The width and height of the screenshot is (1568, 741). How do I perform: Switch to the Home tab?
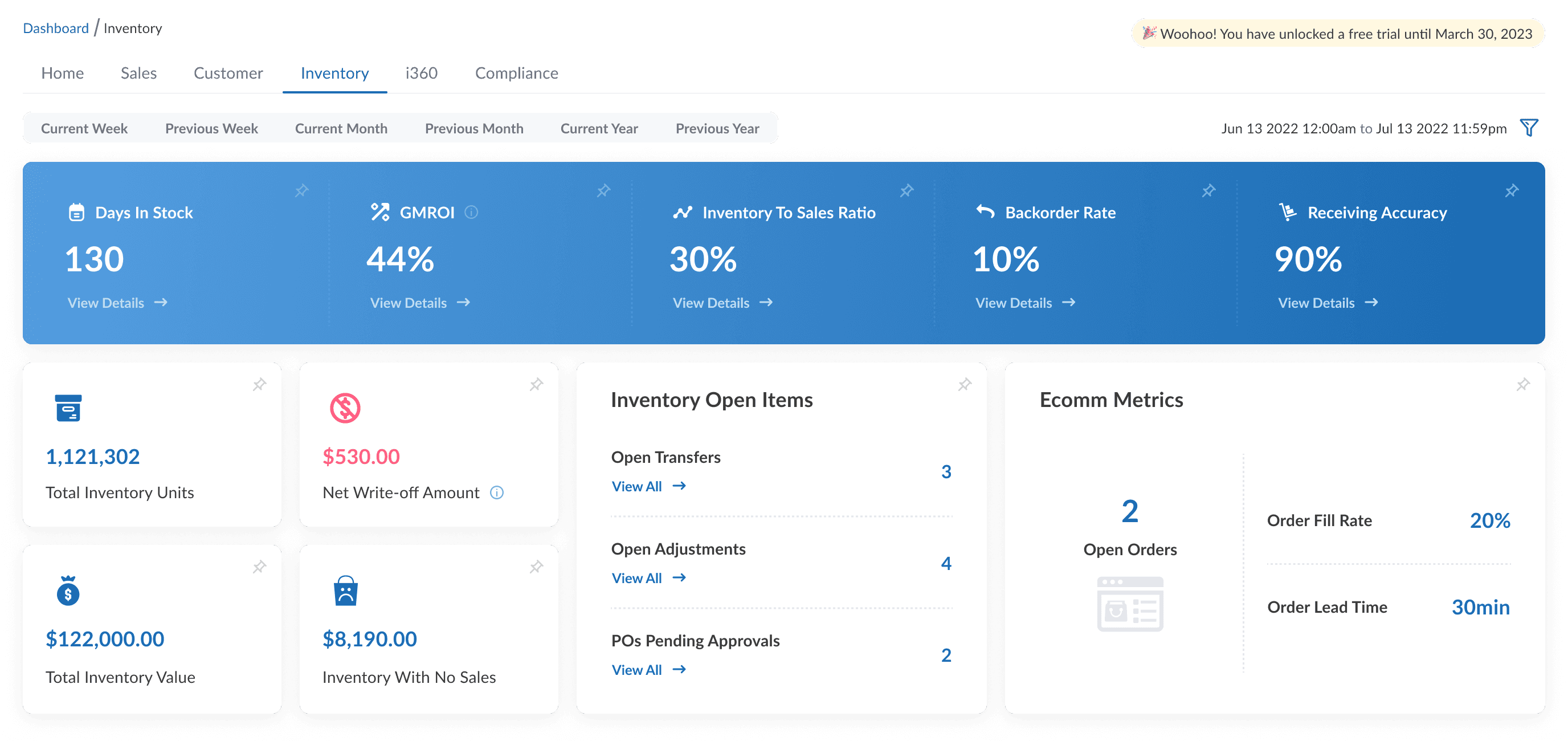click(x=63, y=73)
